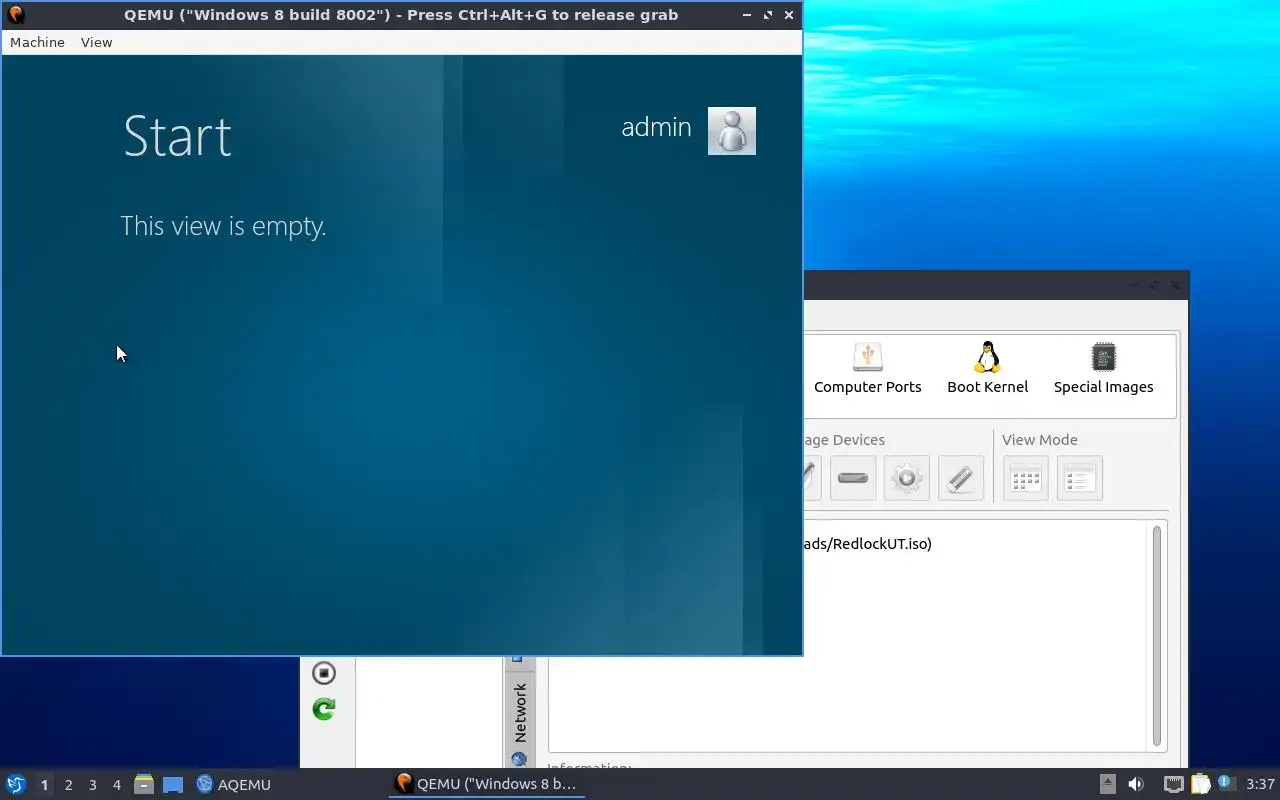Close the AQEMU background window
Image resolution: width=1280 pixels, height=800 pixels.
(x=1175, y=285)
